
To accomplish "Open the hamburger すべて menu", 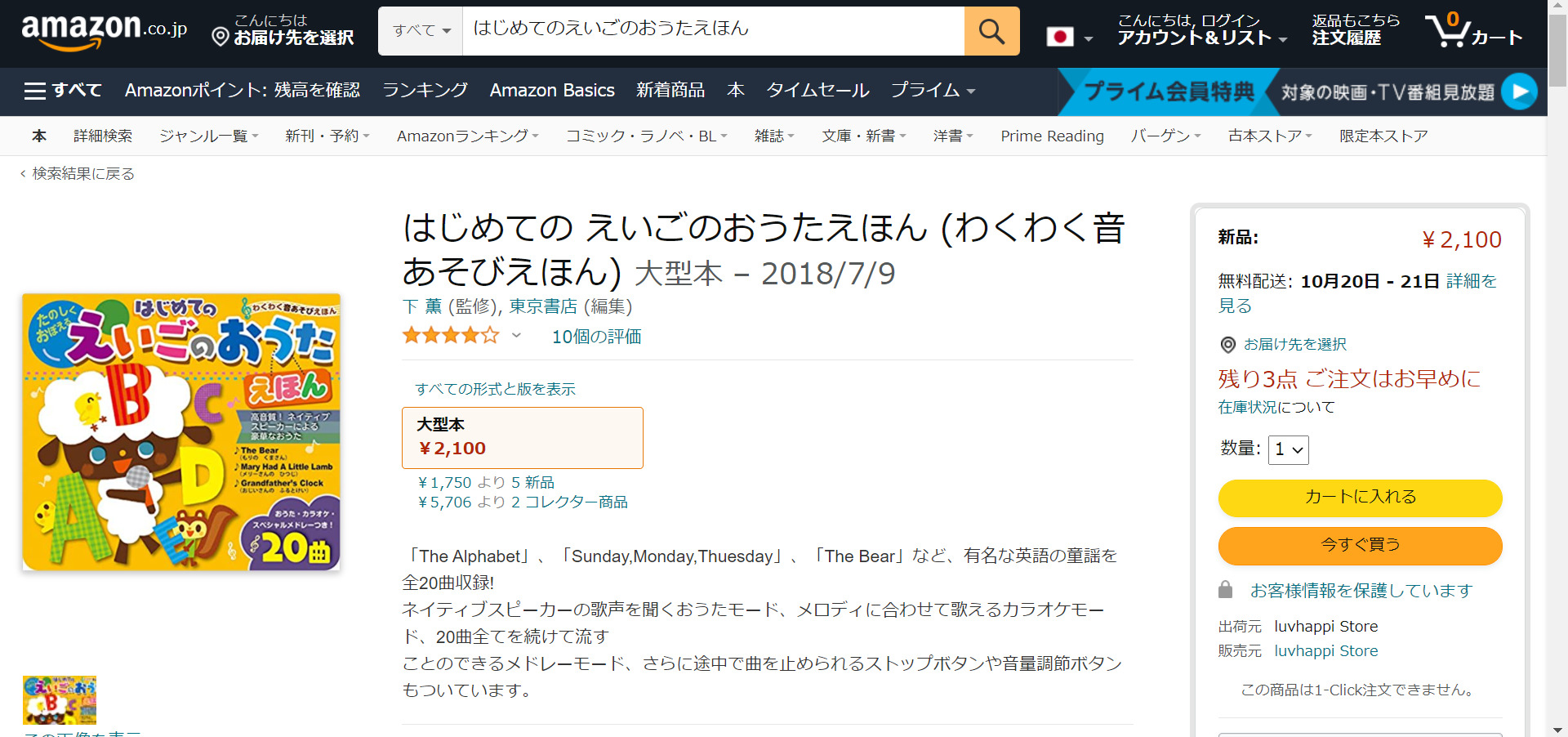I will click(x=63, y=91).
